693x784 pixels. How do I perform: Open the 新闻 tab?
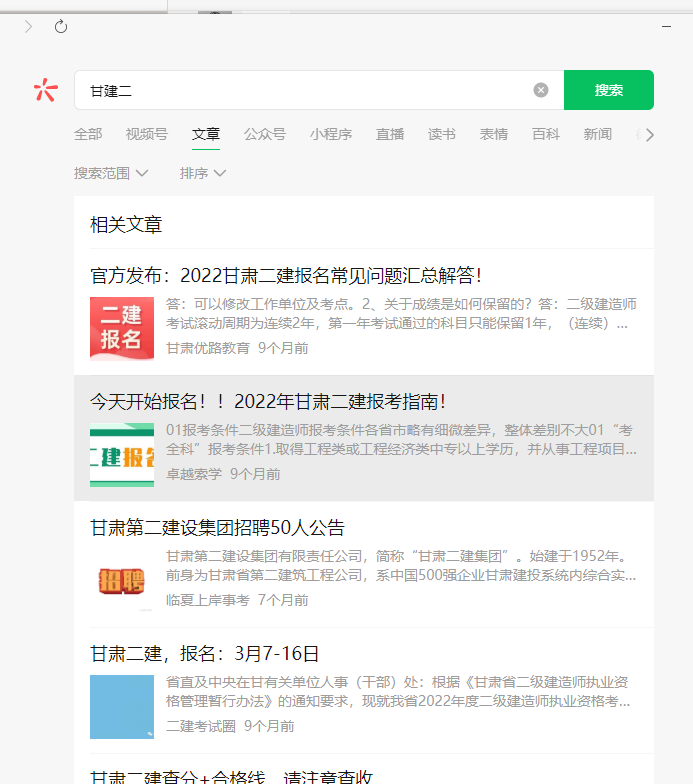pyautogui.click(x=598, y=134)
